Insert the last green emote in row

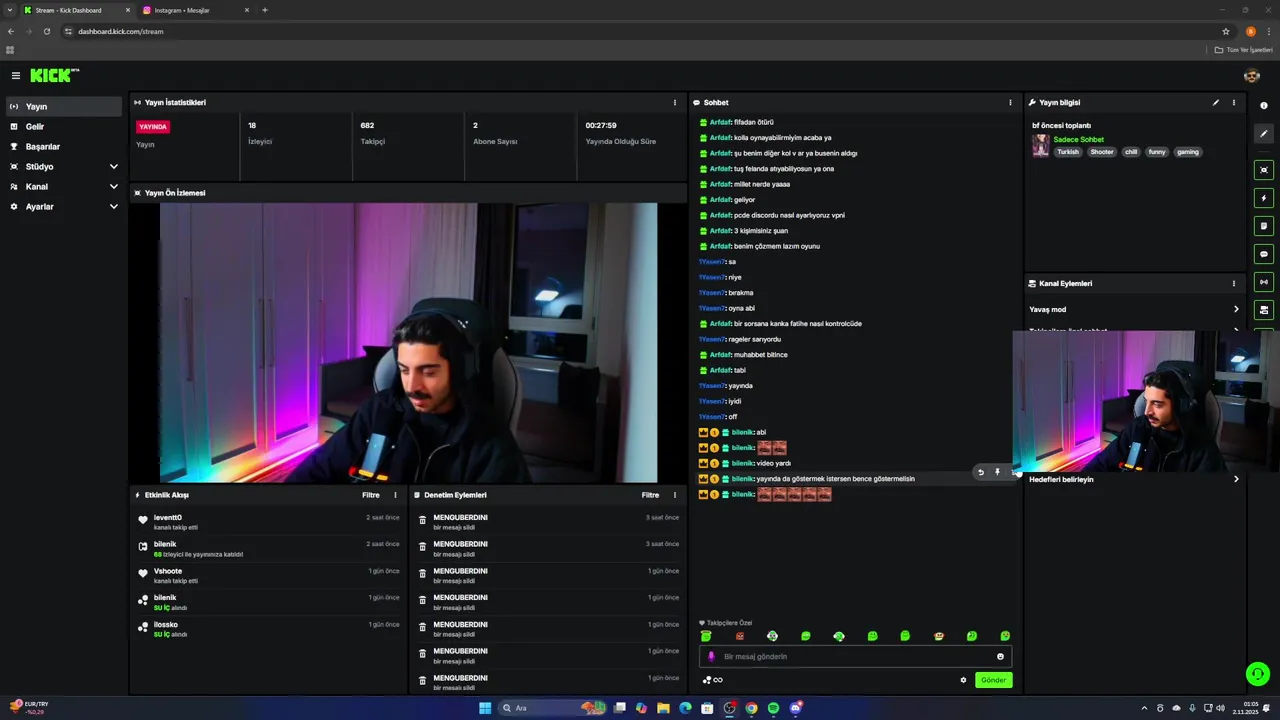[x=1005, y=636]
